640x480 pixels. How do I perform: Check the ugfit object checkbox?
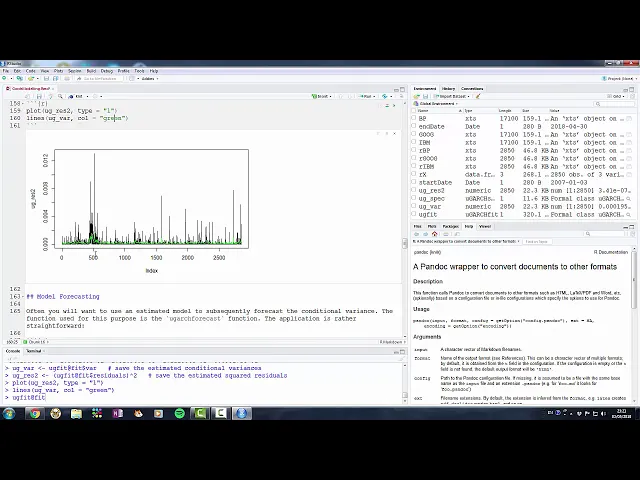click(x=413, y=214)
